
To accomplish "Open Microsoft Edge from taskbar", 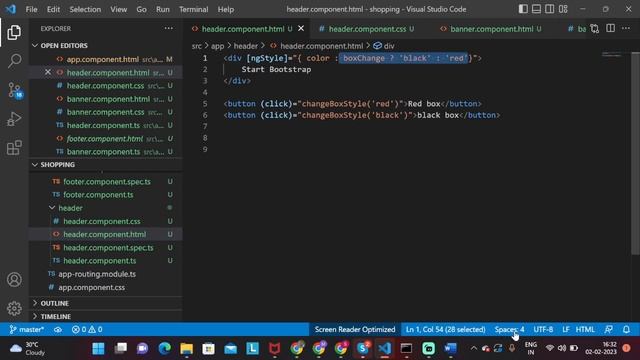I will click(x=164, y=348).
